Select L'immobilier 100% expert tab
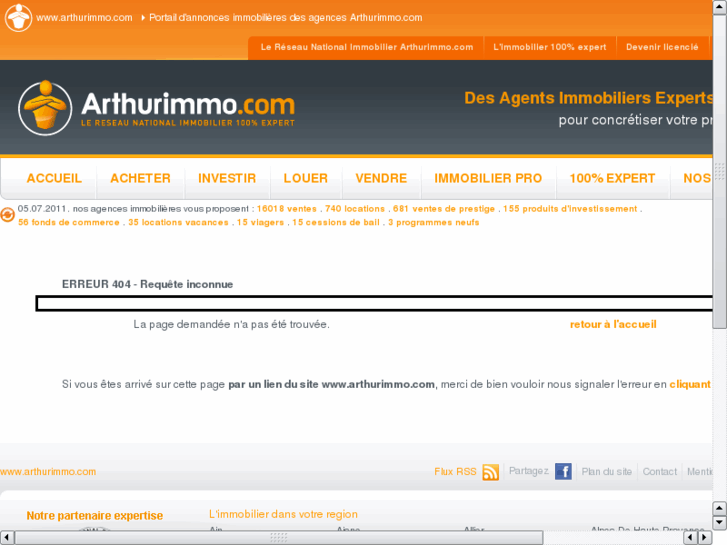The image size is (727, 545). coord(550,47)
